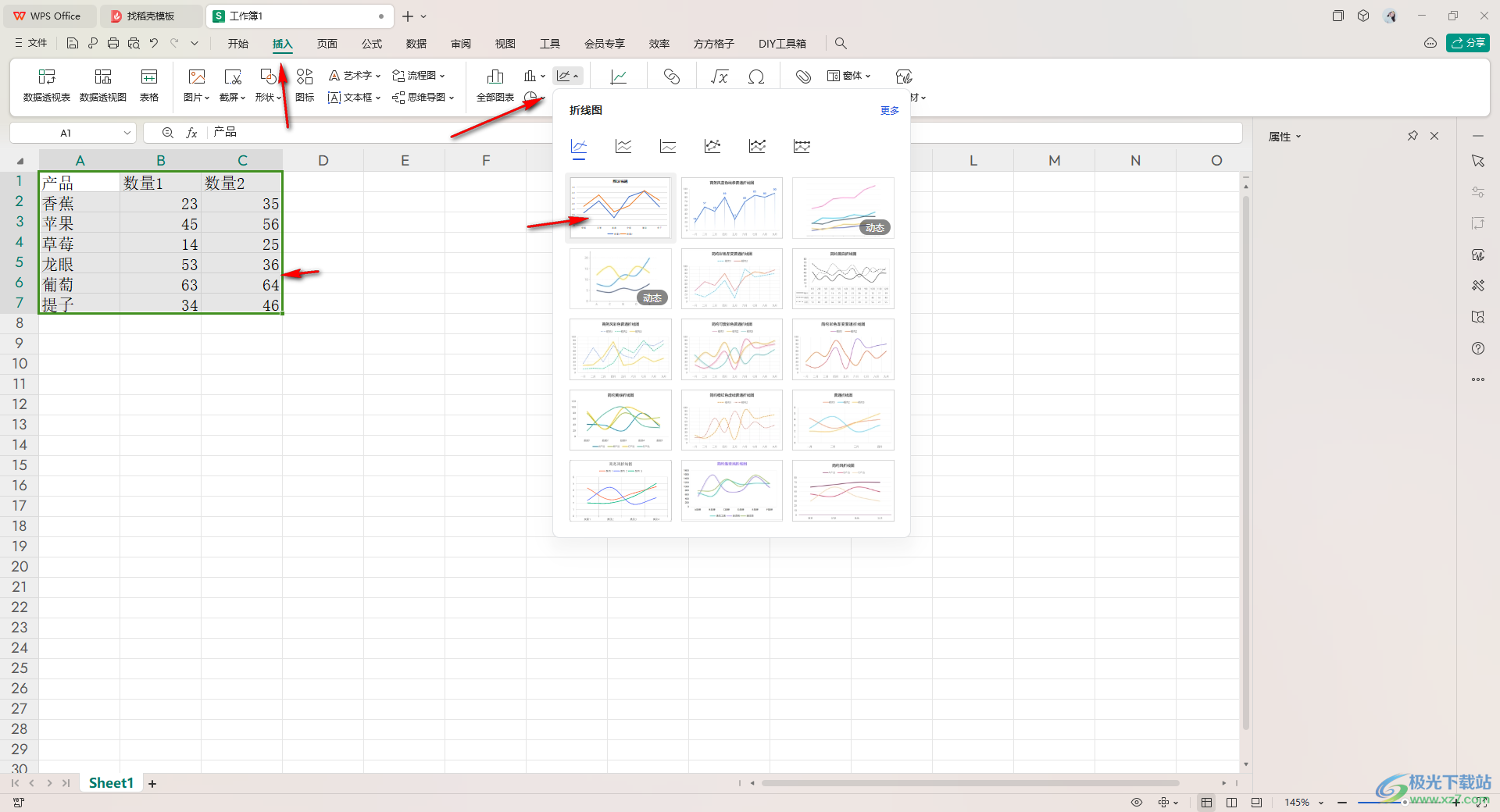Pick the first line chart template thumbnail
The width and height of the screenshot is (1500, 812).
tap(620, 208)
